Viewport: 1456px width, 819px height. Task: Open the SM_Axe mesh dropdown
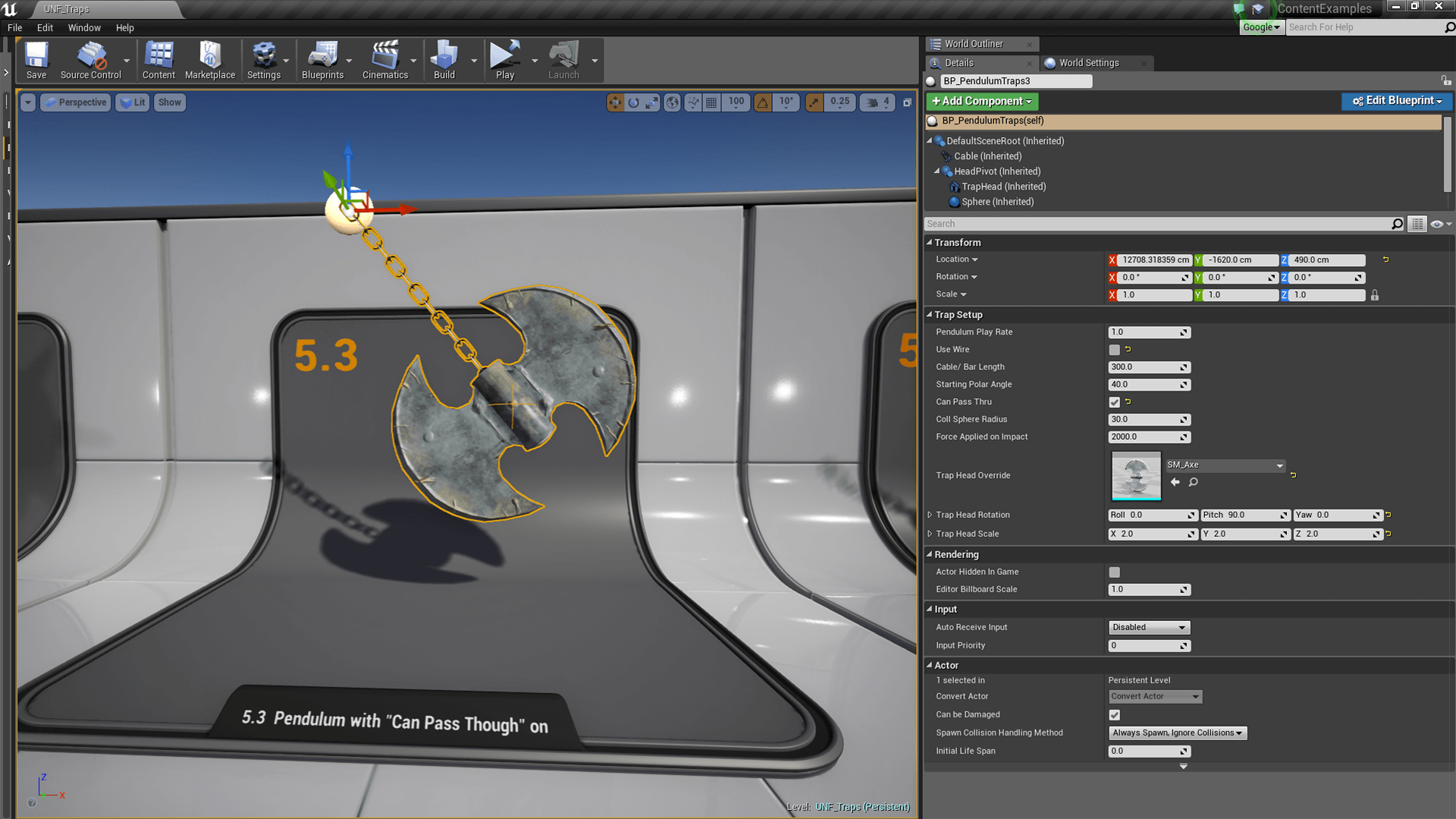coord(1225,465)
